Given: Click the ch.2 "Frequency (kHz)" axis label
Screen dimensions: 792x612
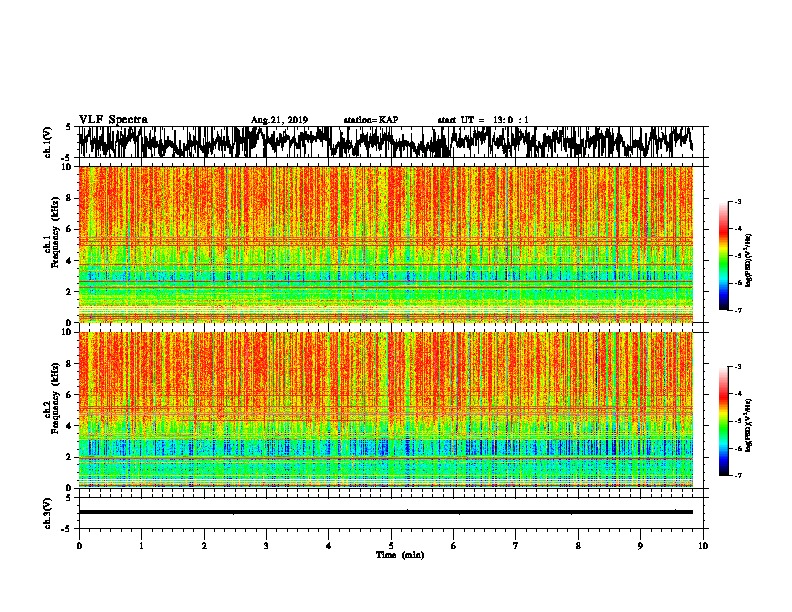Looking at the screenshot, I should click(55, 398).
